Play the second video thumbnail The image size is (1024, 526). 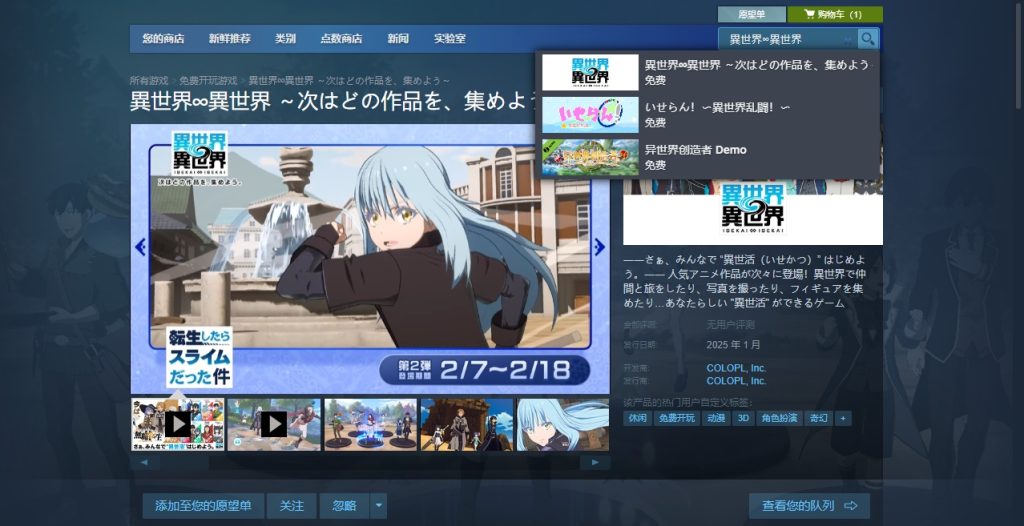point(274,424)
